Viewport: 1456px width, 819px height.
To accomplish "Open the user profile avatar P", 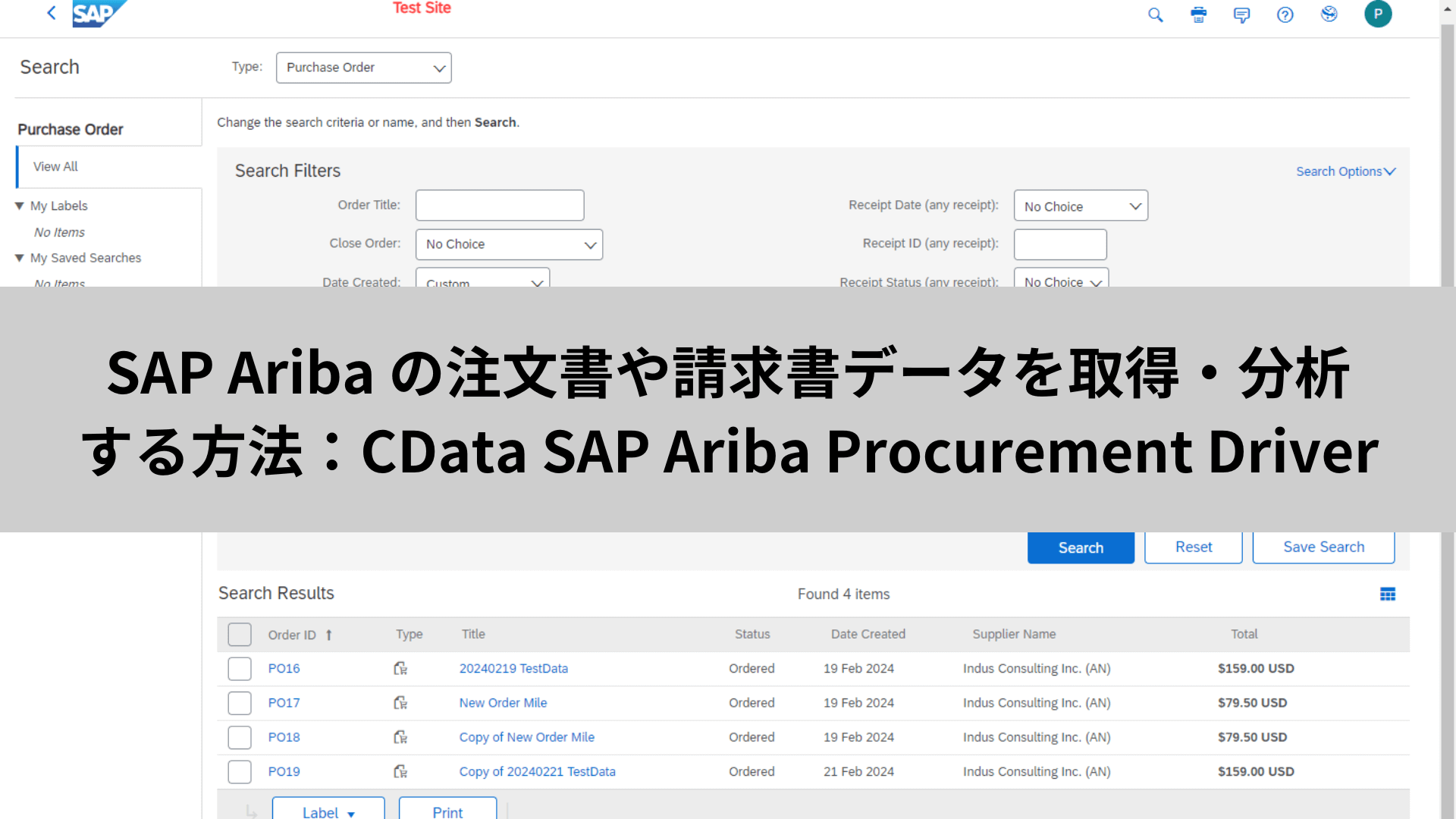I will coord(1378,14).
